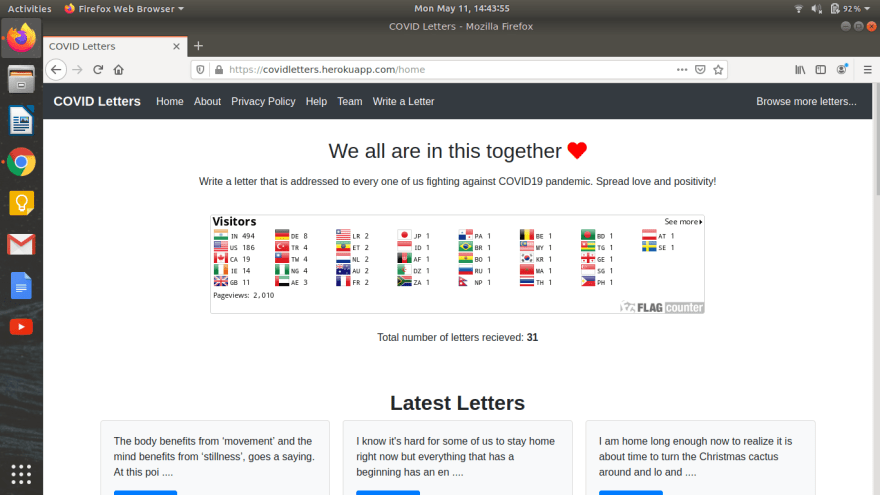This screenshot has width=880, height=495.
Task: Open letter card about body and movement
Action: [x=215, y=458]
